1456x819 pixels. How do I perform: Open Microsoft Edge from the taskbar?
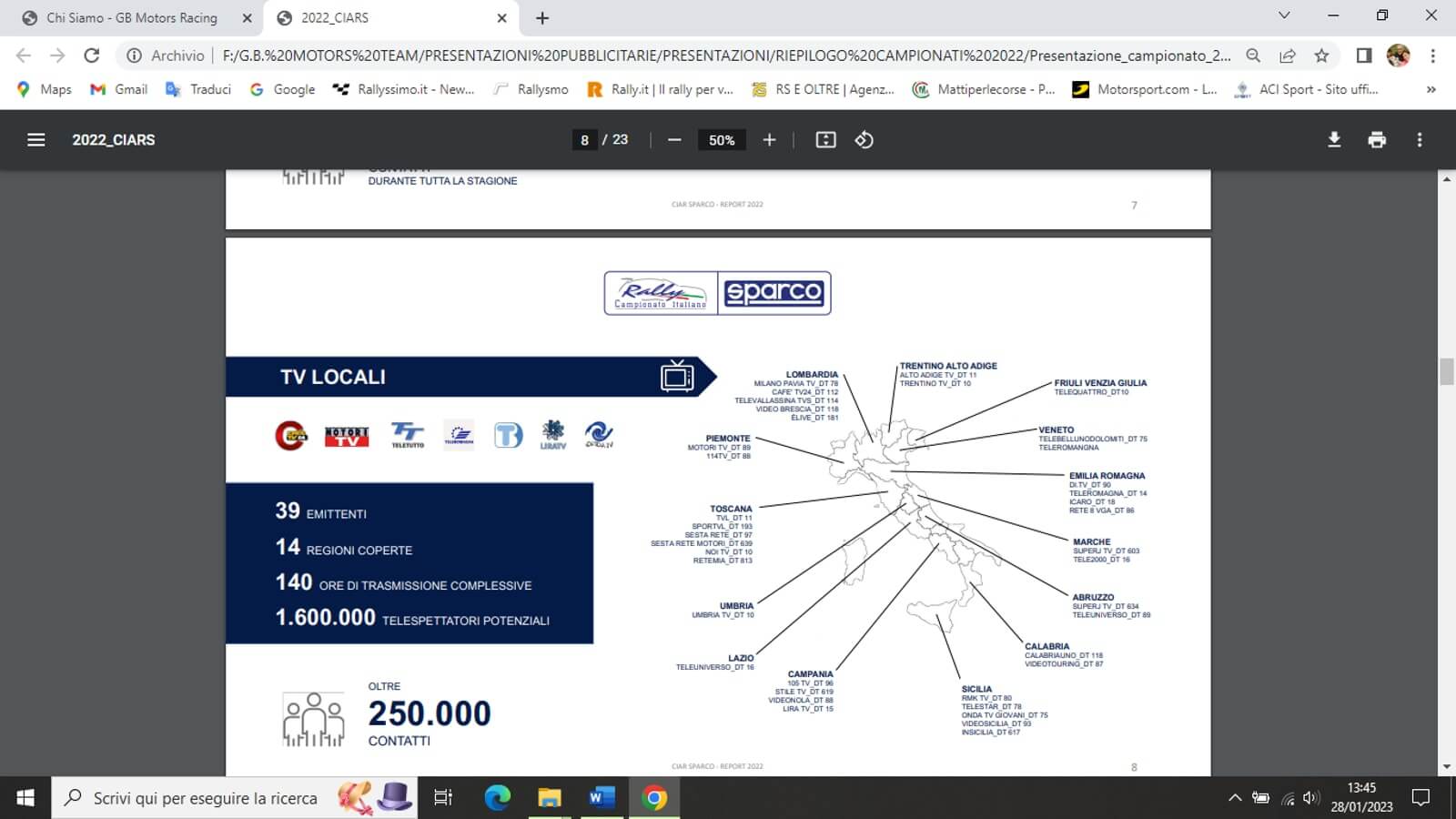pos(498,798)
